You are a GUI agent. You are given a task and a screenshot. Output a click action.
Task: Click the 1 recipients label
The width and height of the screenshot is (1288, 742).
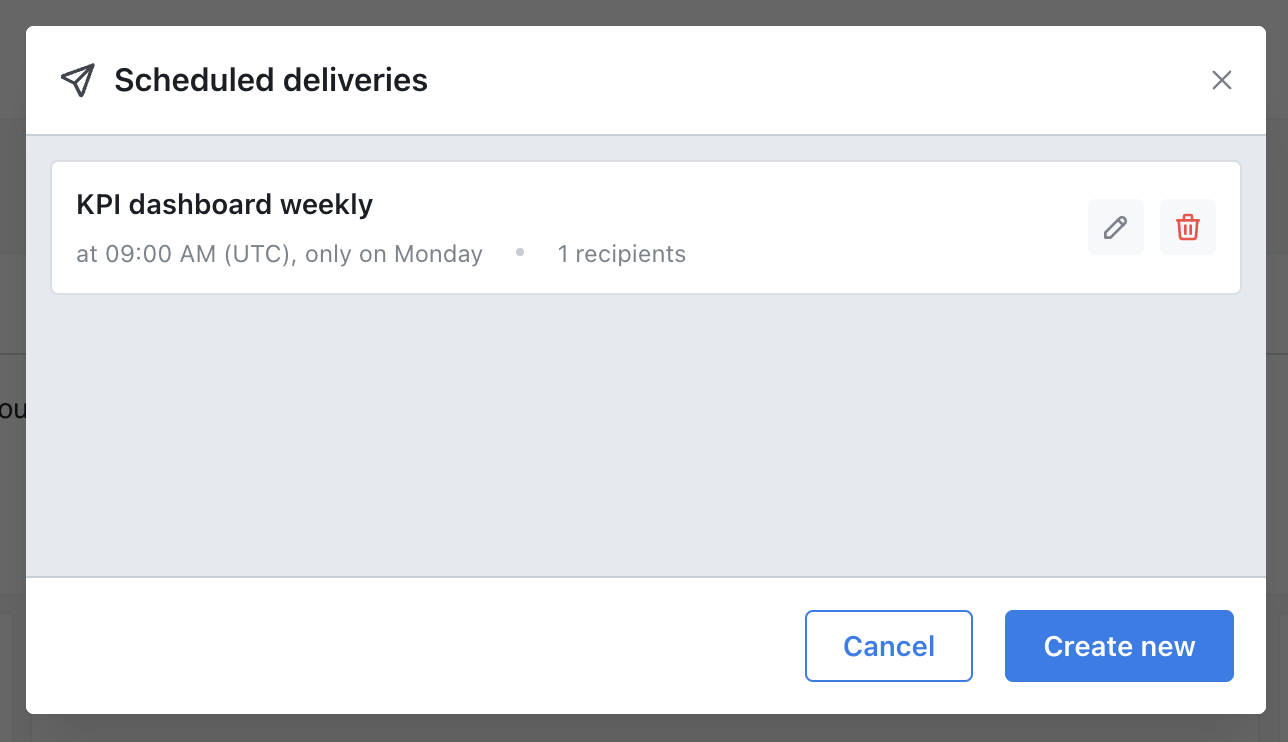pyautogui.click(x=621, y=254)
